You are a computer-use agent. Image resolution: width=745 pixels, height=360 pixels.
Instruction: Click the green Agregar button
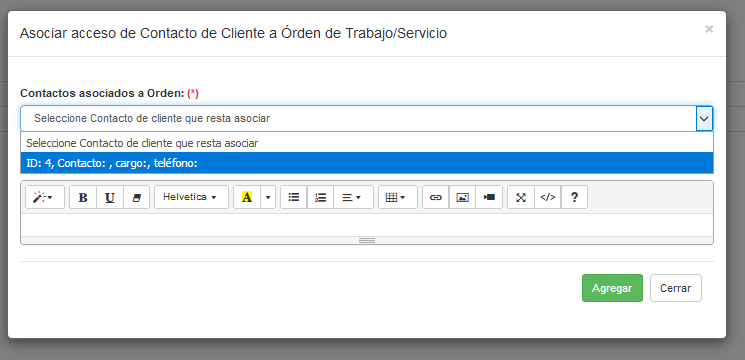[x=612, y=288]
